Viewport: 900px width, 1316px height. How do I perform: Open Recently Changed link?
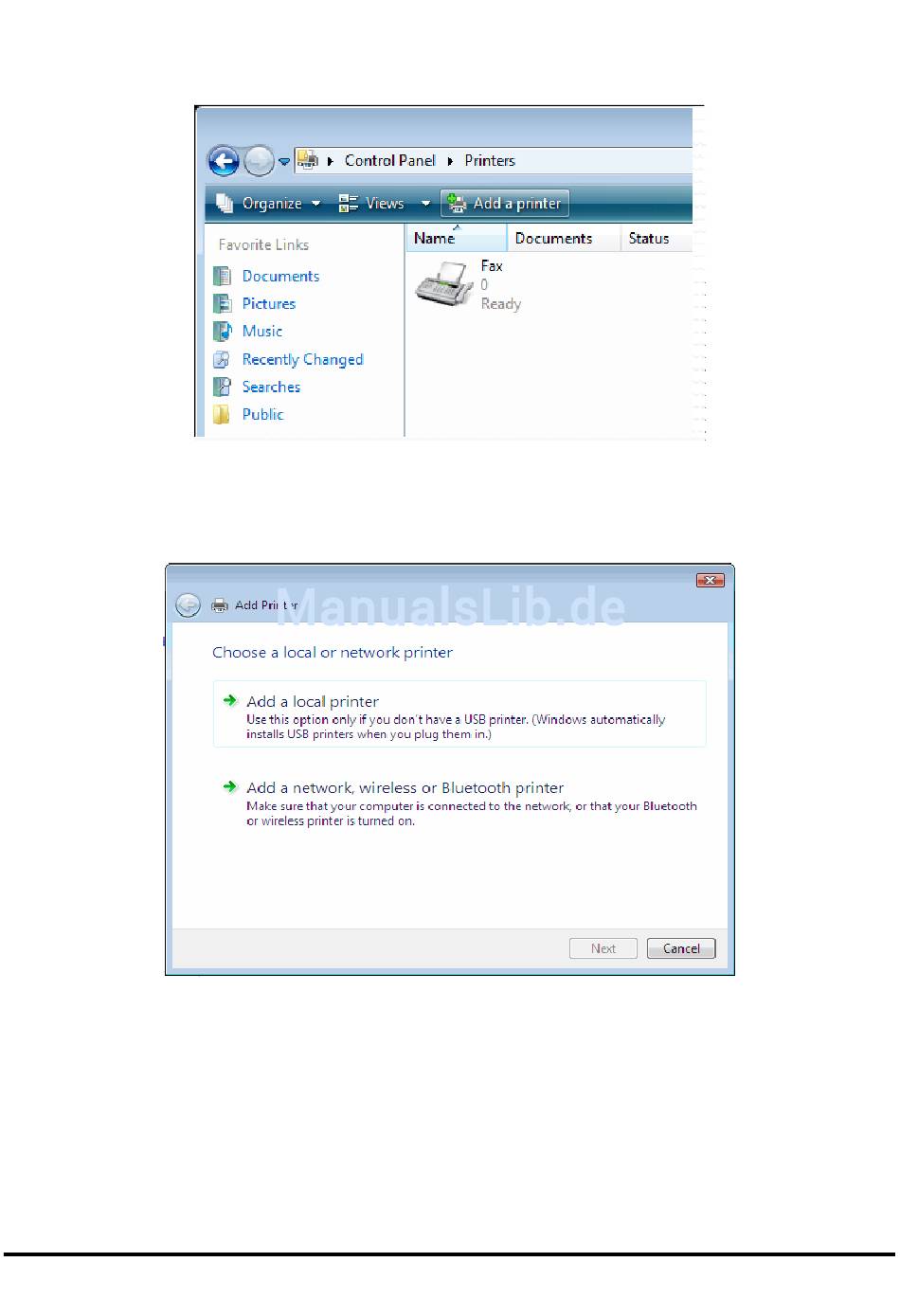[x=302, y=359]
